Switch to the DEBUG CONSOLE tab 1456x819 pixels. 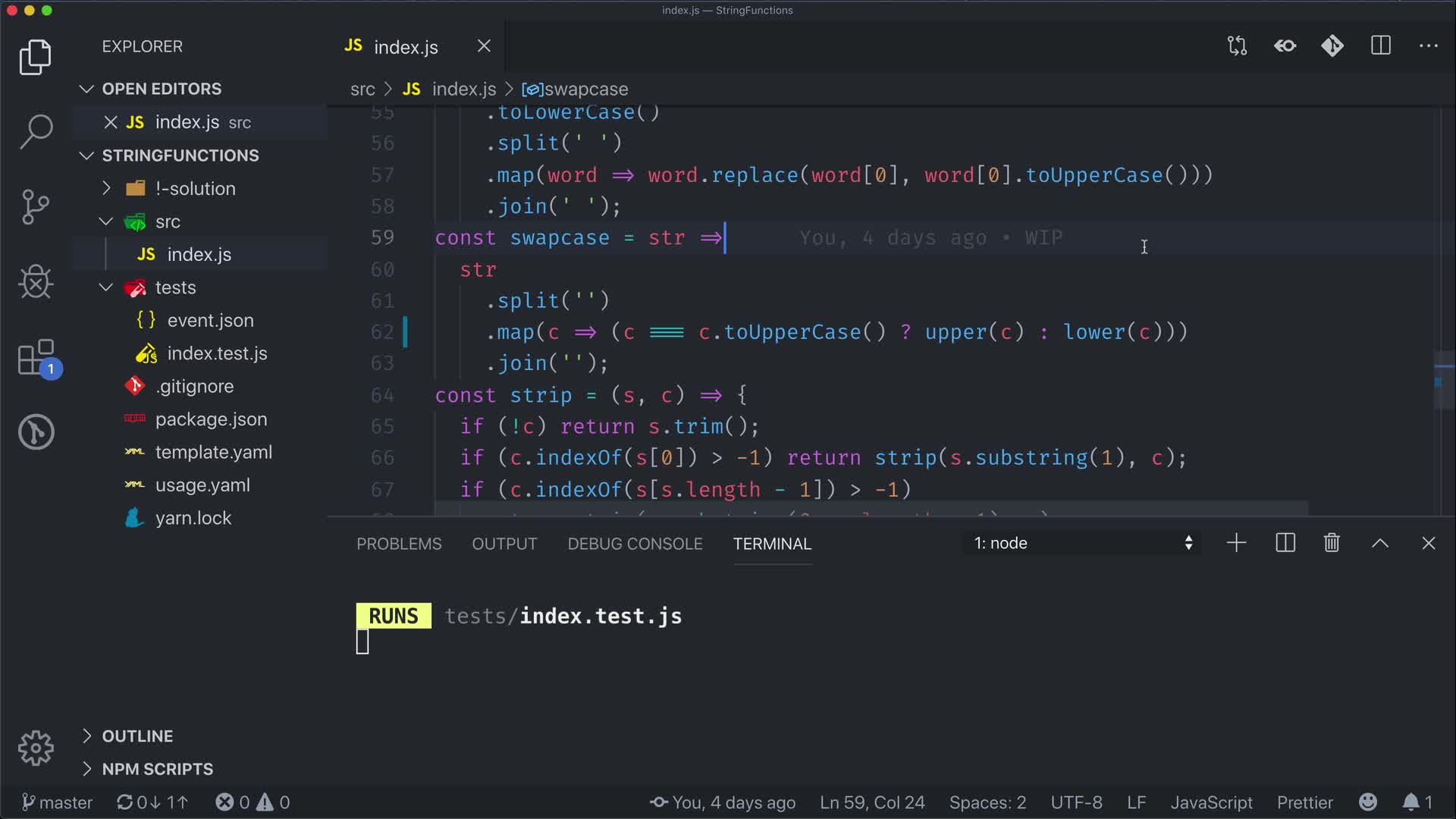pos(635,544)
